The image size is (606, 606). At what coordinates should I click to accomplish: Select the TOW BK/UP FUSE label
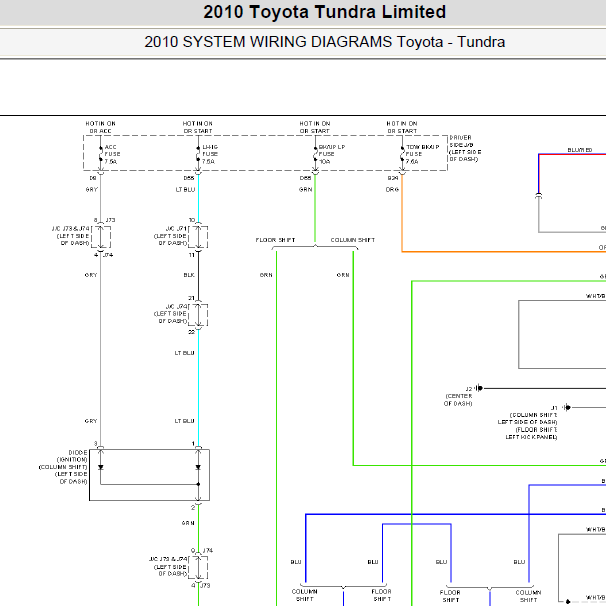pyautogui.click(x=422, y=154)
